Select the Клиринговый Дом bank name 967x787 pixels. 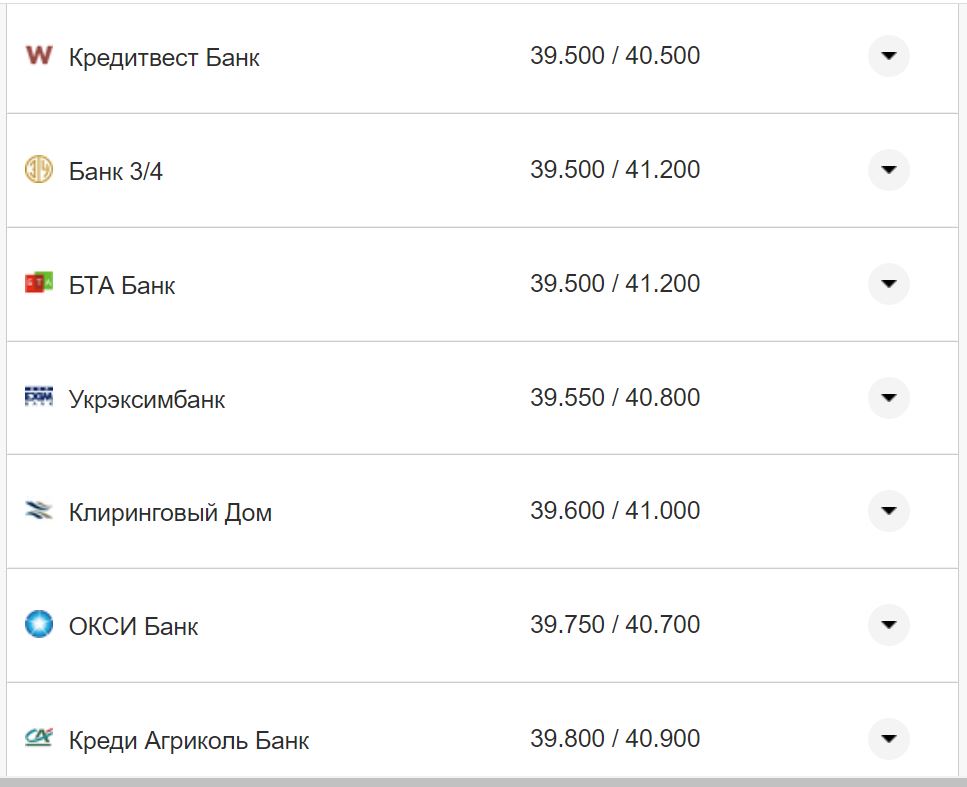[170, 513]
